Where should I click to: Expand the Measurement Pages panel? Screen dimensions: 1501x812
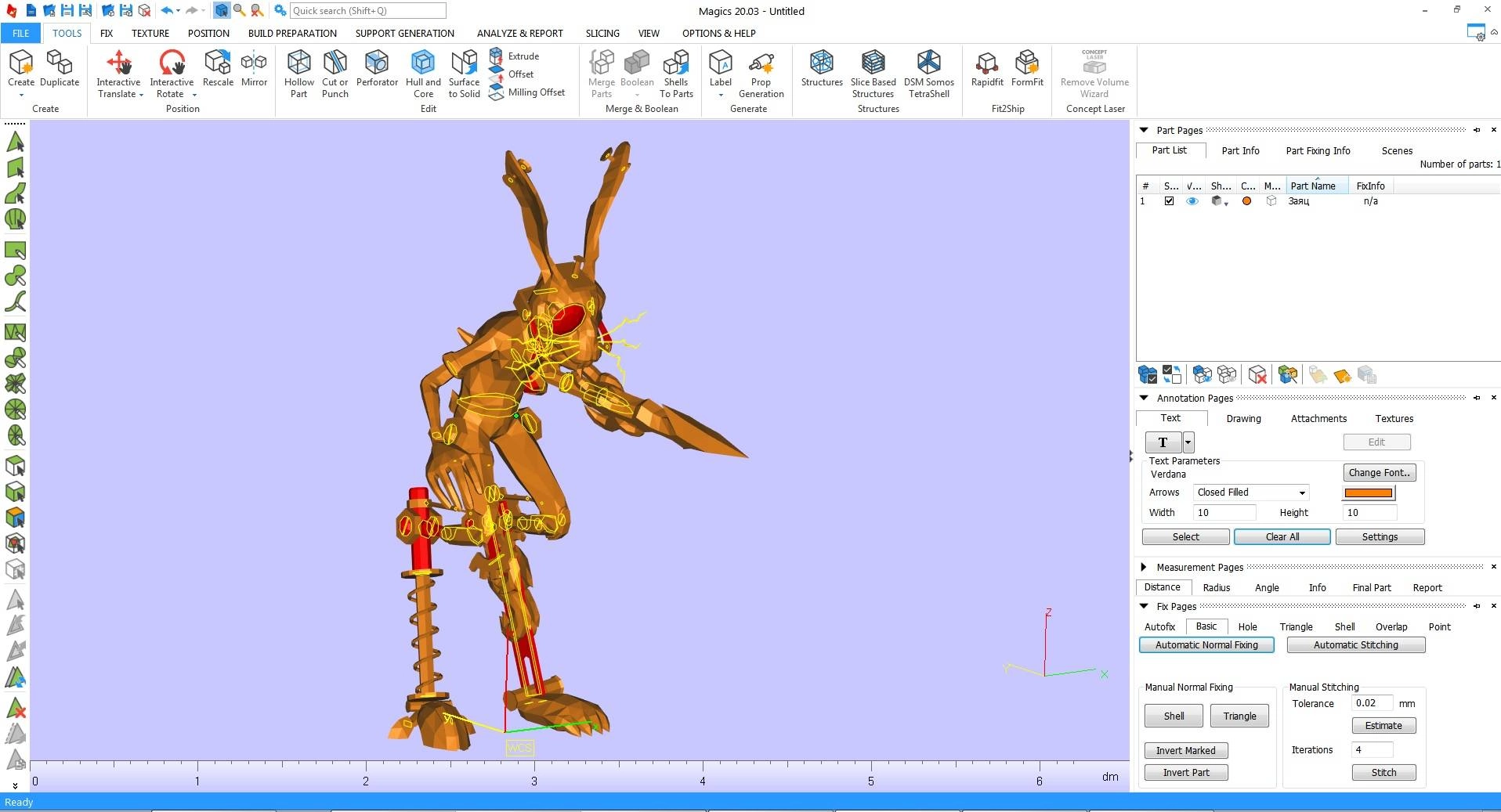tap(1144, 567)
